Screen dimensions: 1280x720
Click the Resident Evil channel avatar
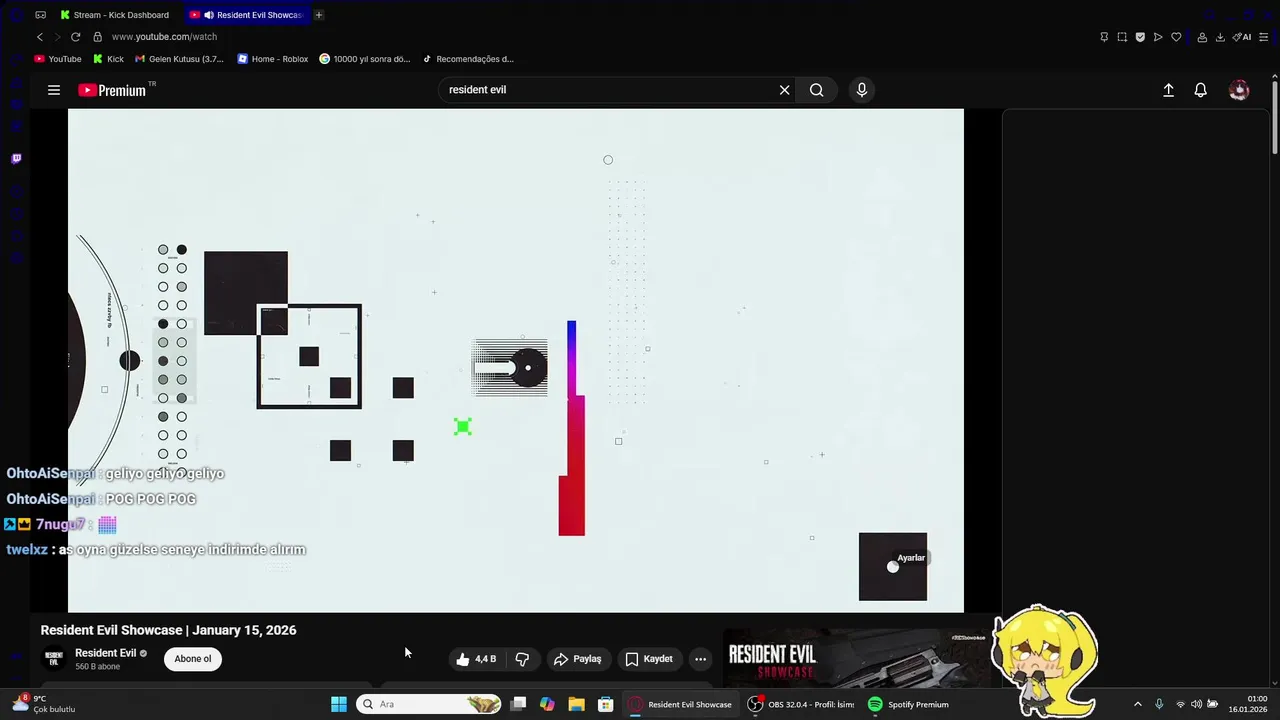[x=54, y=659]
